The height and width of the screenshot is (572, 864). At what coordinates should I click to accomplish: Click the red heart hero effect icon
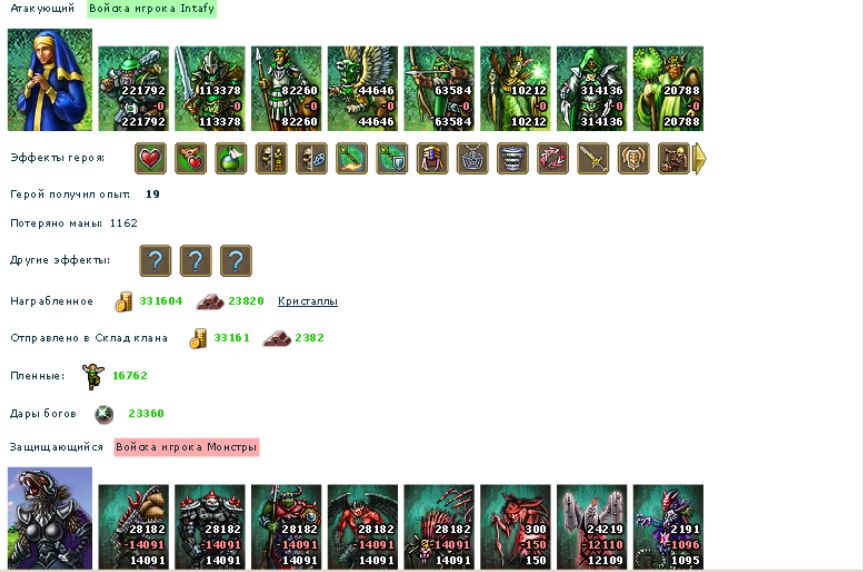(x=150, y=159)
